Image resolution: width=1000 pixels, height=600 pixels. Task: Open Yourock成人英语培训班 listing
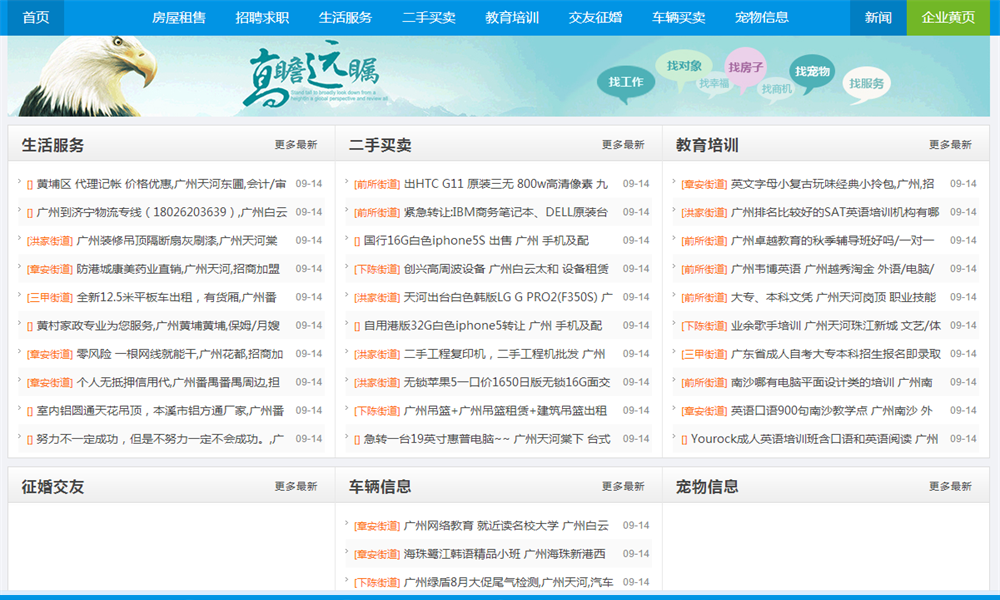point(814,439)
